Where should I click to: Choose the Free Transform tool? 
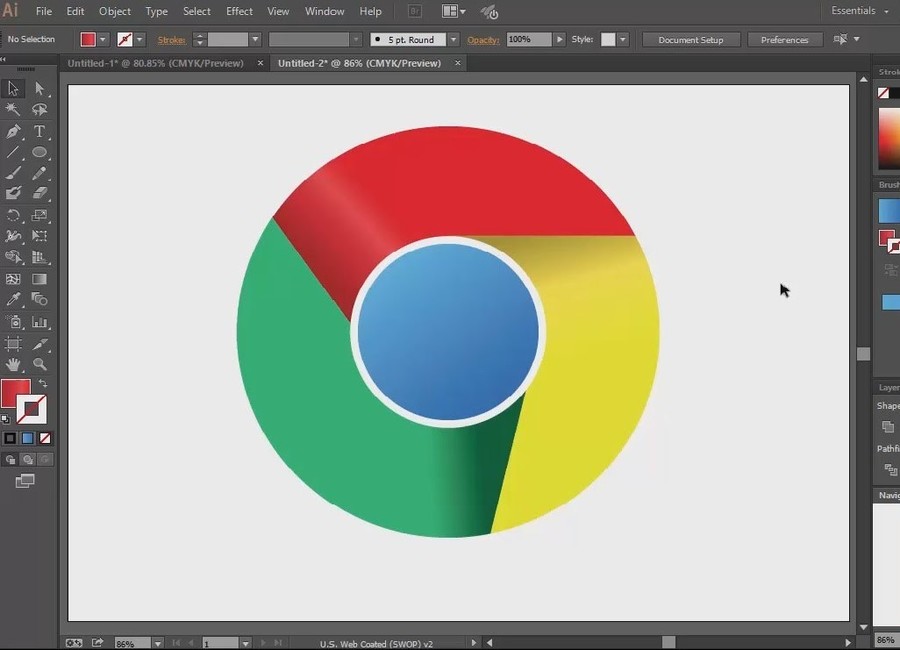pyautogui.click(x=39, y=236)
